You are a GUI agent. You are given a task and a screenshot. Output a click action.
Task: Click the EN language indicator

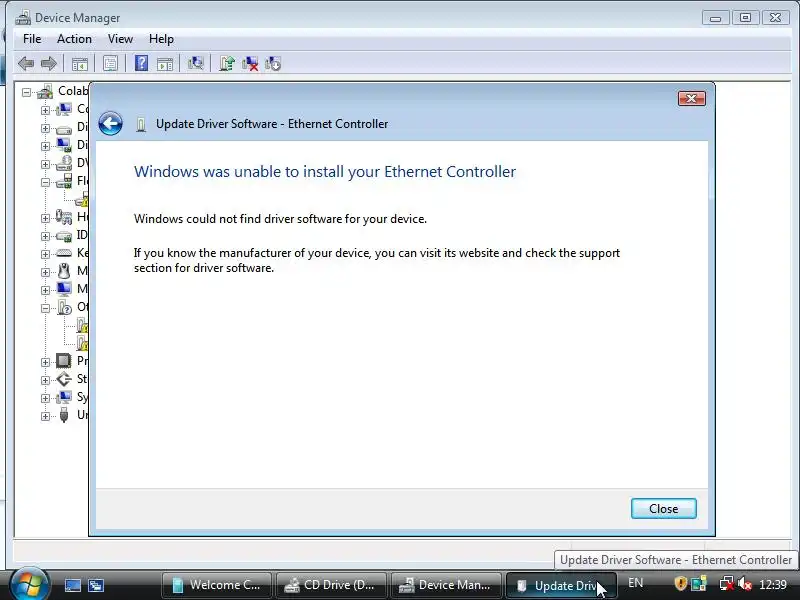(635, 583)
